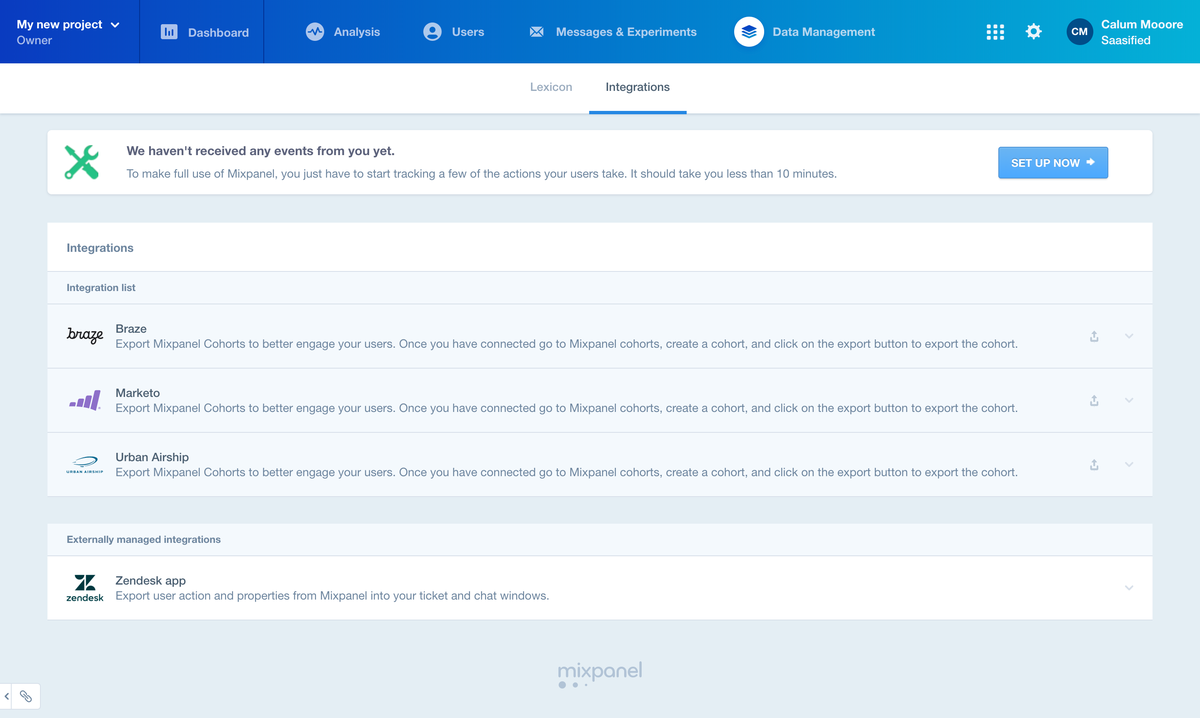Click the wrench tools setup icon

point(82,162)
